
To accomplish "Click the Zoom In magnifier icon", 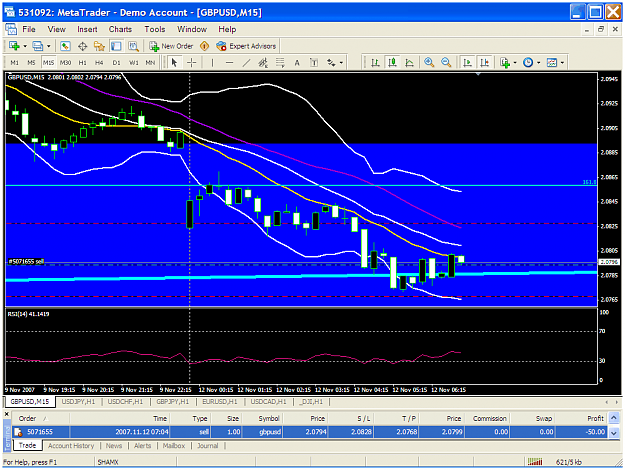I will 429,63.
